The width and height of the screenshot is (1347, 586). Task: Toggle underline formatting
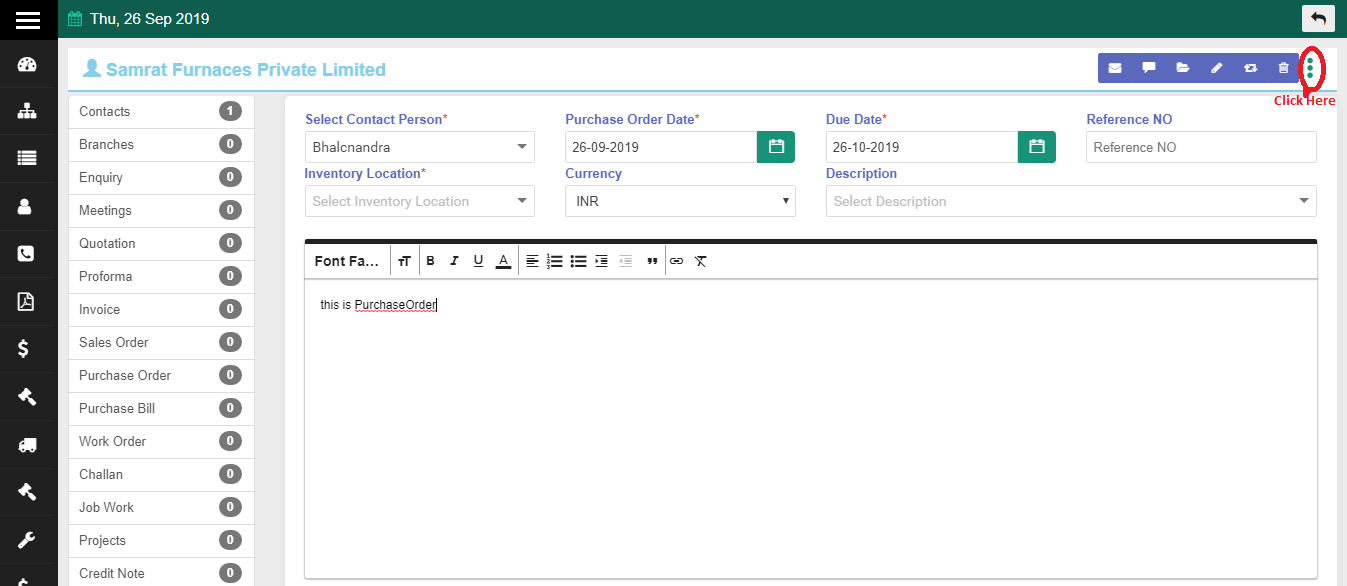(478, 261)
